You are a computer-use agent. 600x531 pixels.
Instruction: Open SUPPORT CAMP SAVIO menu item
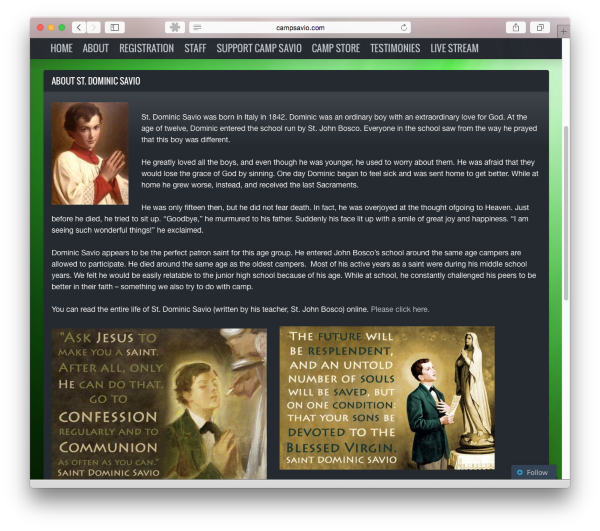coord(259,48)
